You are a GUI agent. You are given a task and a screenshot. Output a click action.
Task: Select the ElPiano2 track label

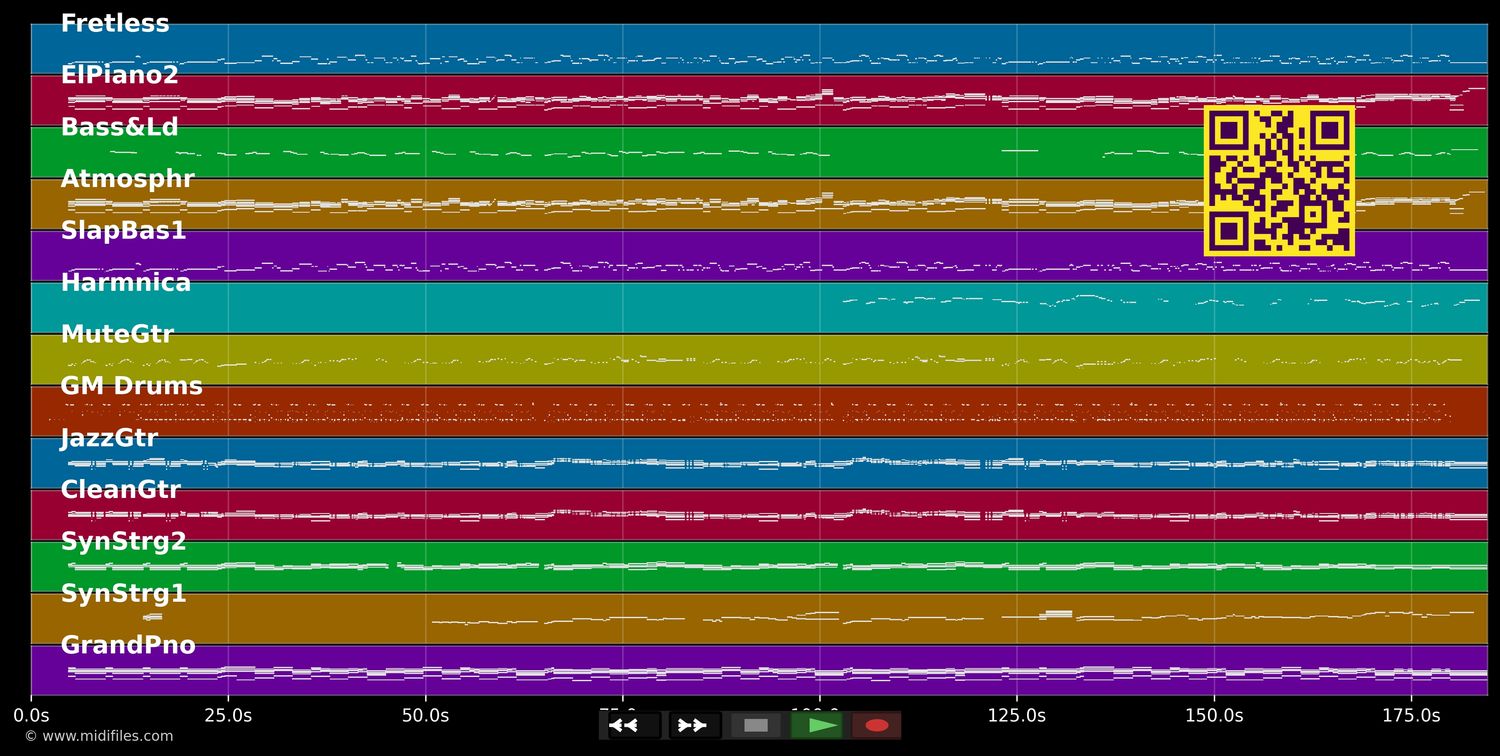119,75
